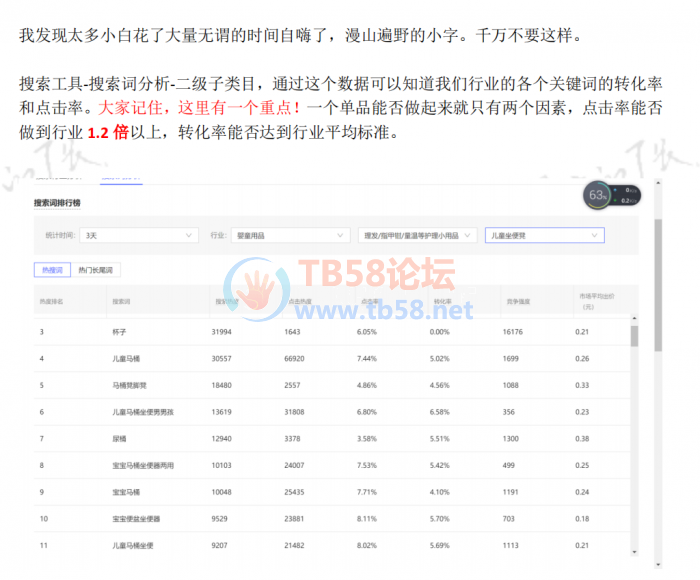Click the keyword 尿桶 in row 7
Viewport: 700px width, 580px height.
(119, 438)
